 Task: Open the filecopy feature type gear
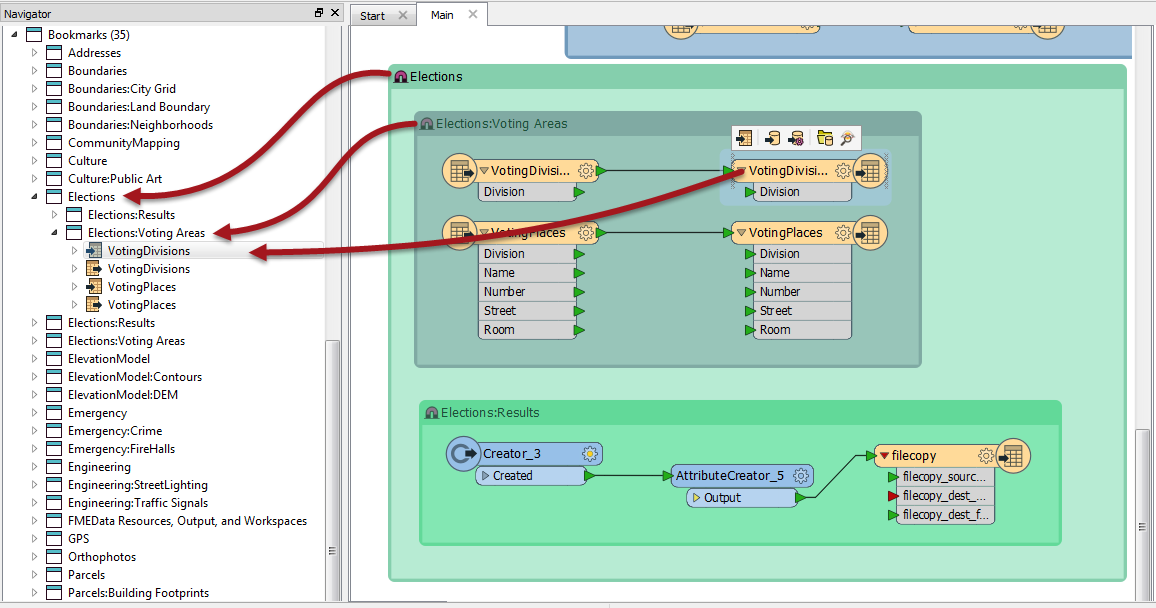986,456
